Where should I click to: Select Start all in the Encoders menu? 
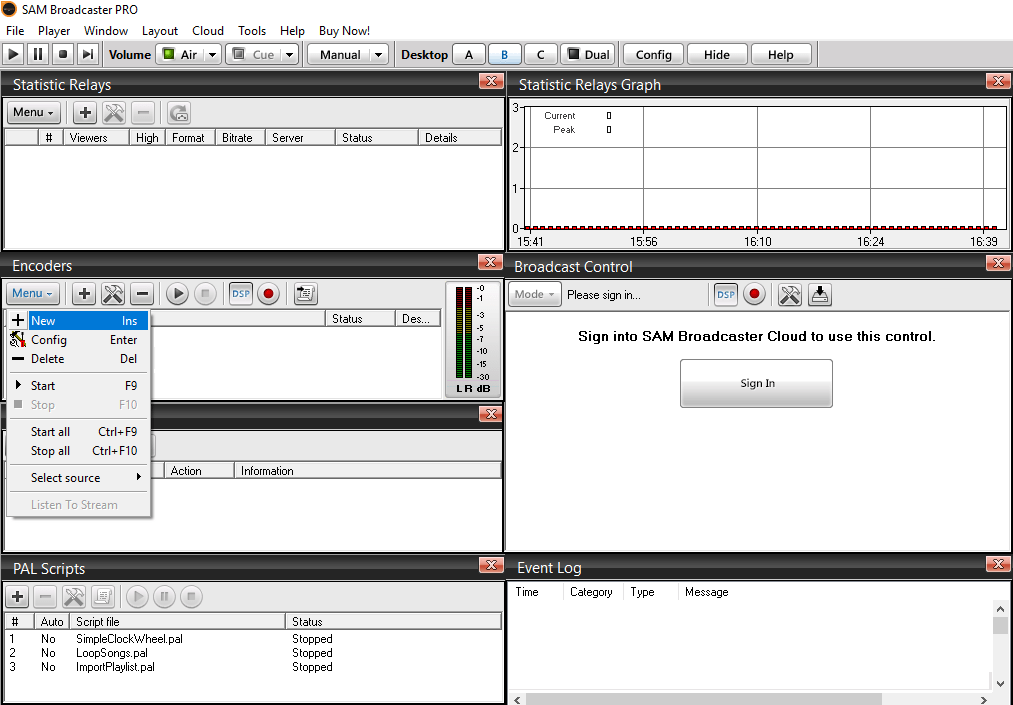[78, 432]
